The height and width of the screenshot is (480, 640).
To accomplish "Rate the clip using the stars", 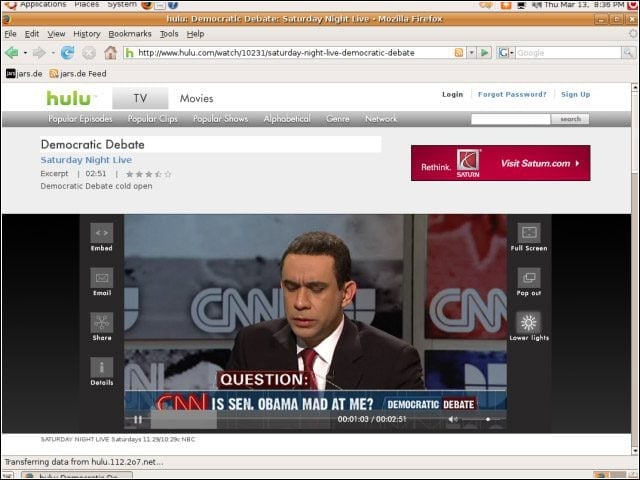I will coord(149,174).
